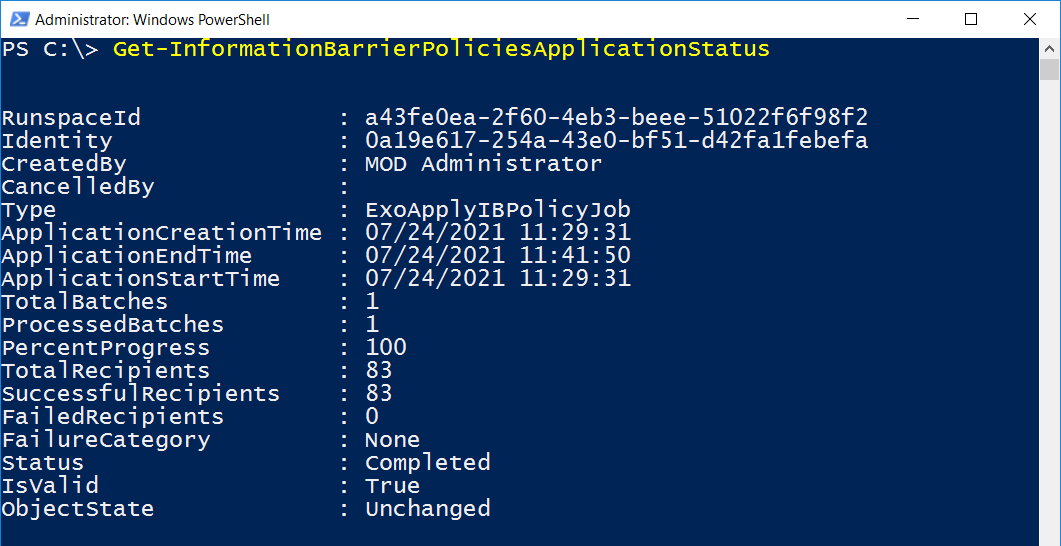Click the ApplicationEndTime timestamp value
Screen dimensions: 1061x546
point(497,256)
